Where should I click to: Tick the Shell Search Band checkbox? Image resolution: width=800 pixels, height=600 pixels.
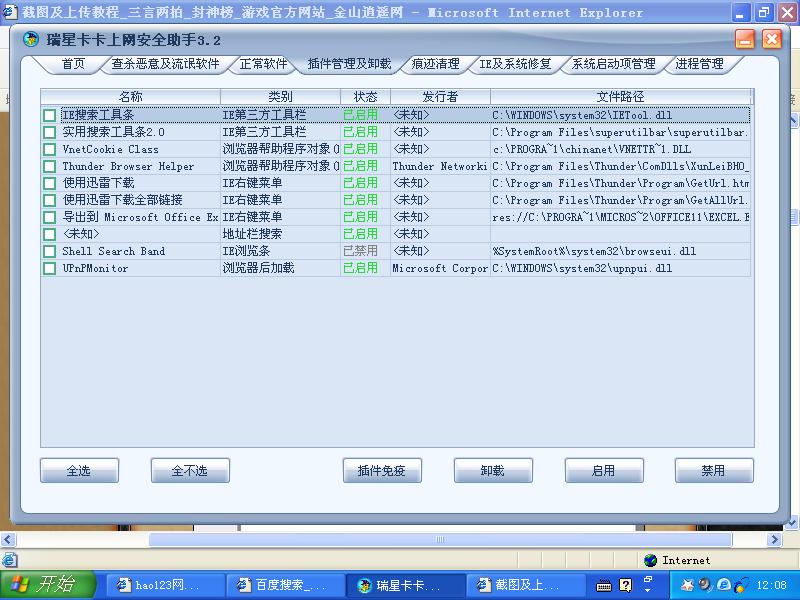pos(49,251)
